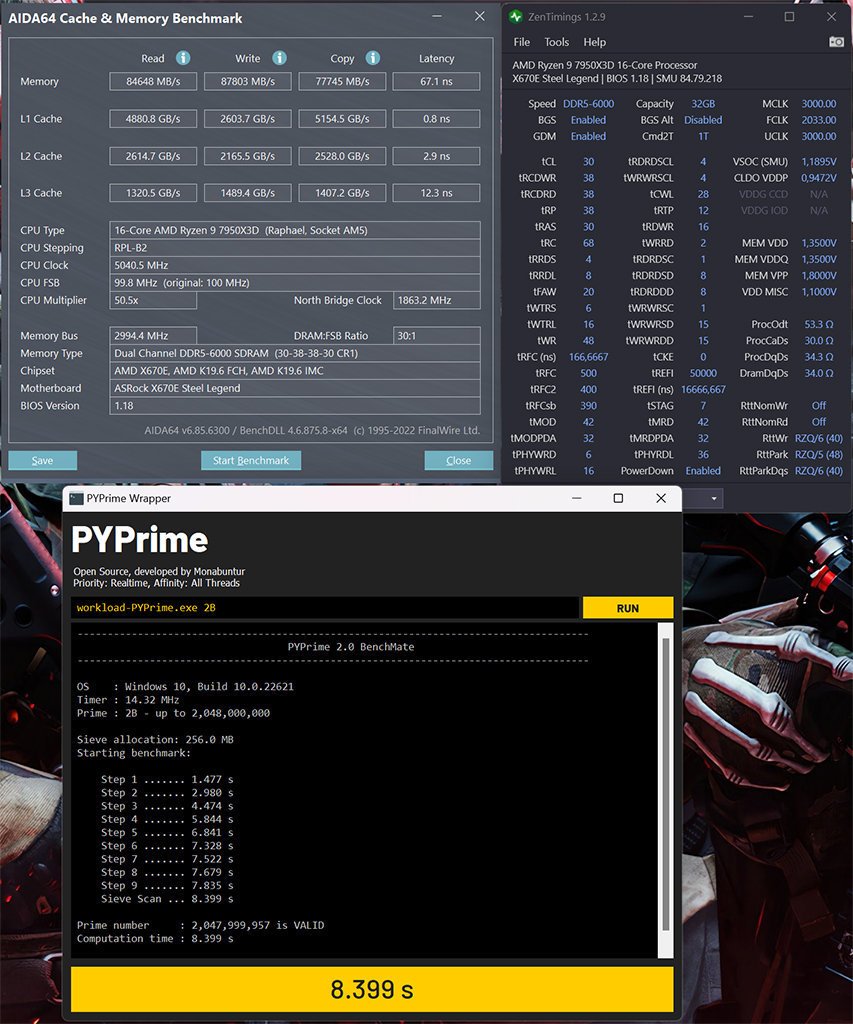Click the CPU FSB 99.8 MHz field

[295, 283]
